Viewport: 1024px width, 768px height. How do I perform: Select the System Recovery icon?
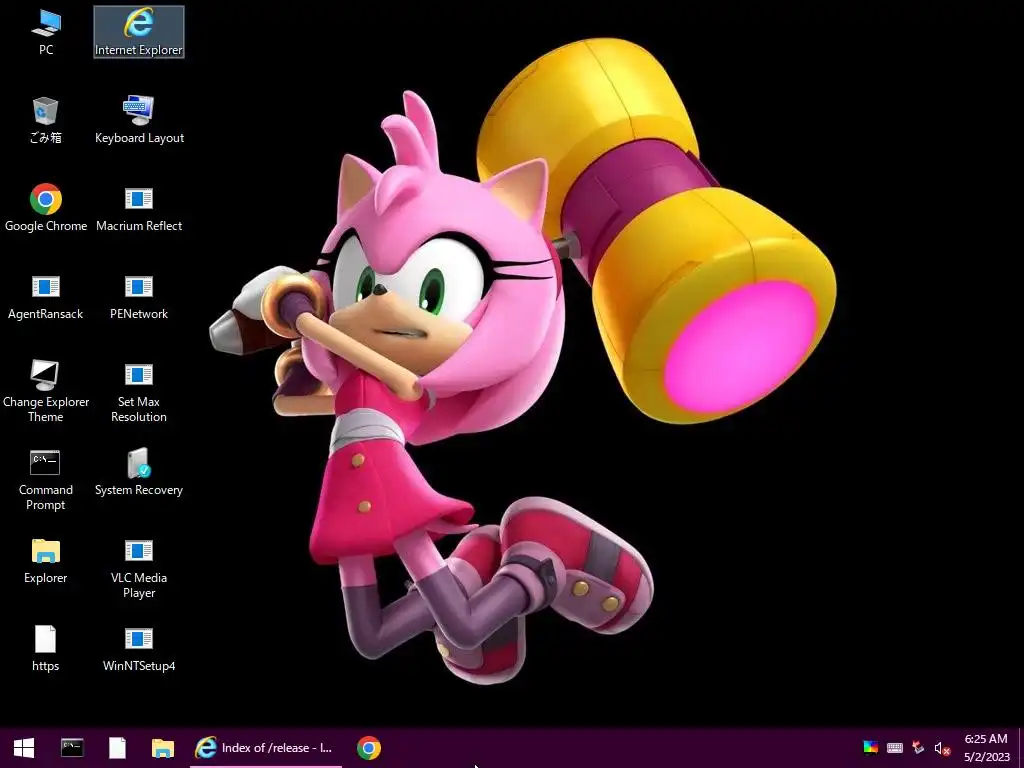(139, 473)
